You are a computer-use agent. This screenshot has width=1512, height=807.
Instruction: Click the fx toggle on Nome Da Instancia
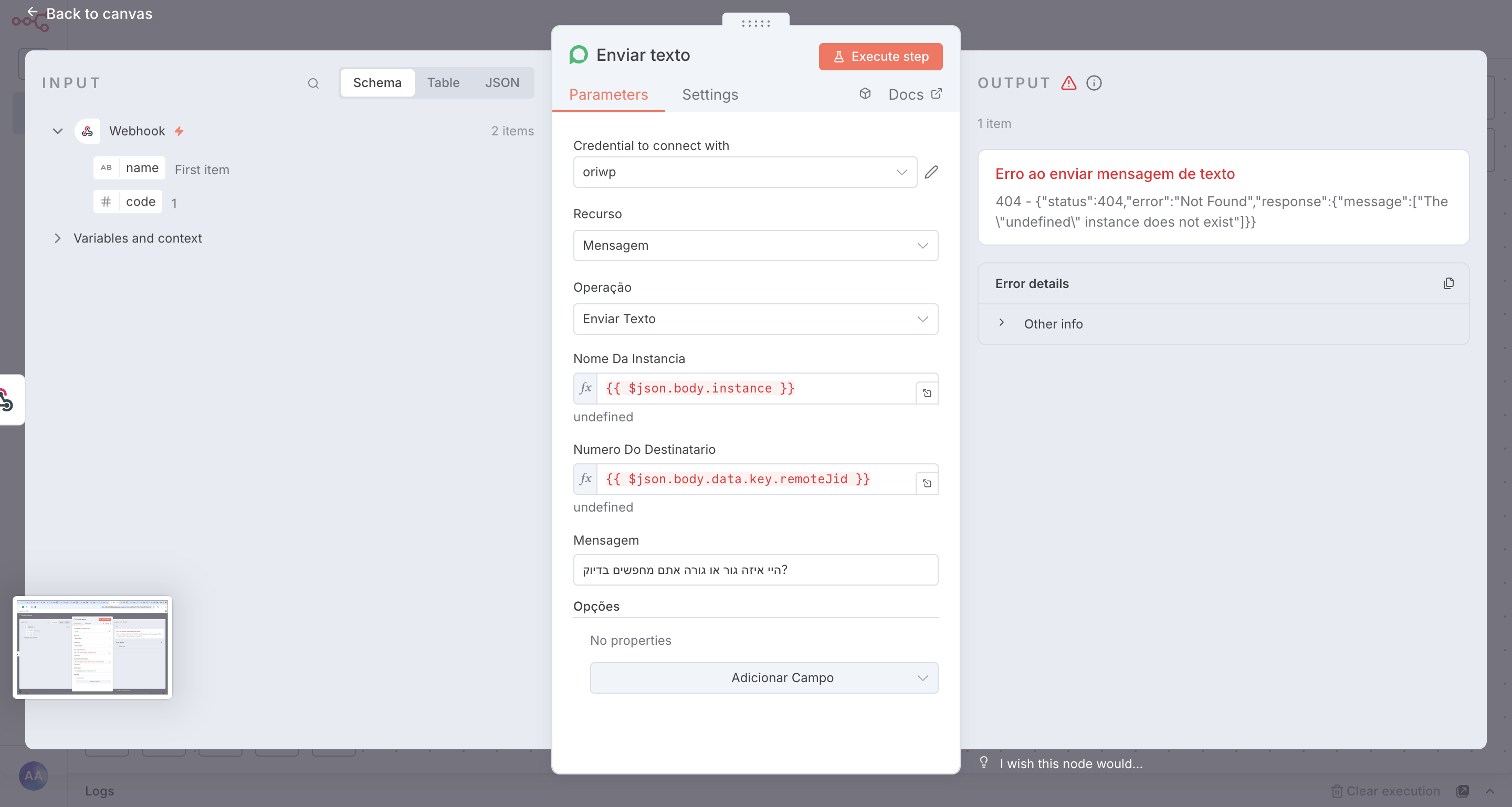pos(585,388)
